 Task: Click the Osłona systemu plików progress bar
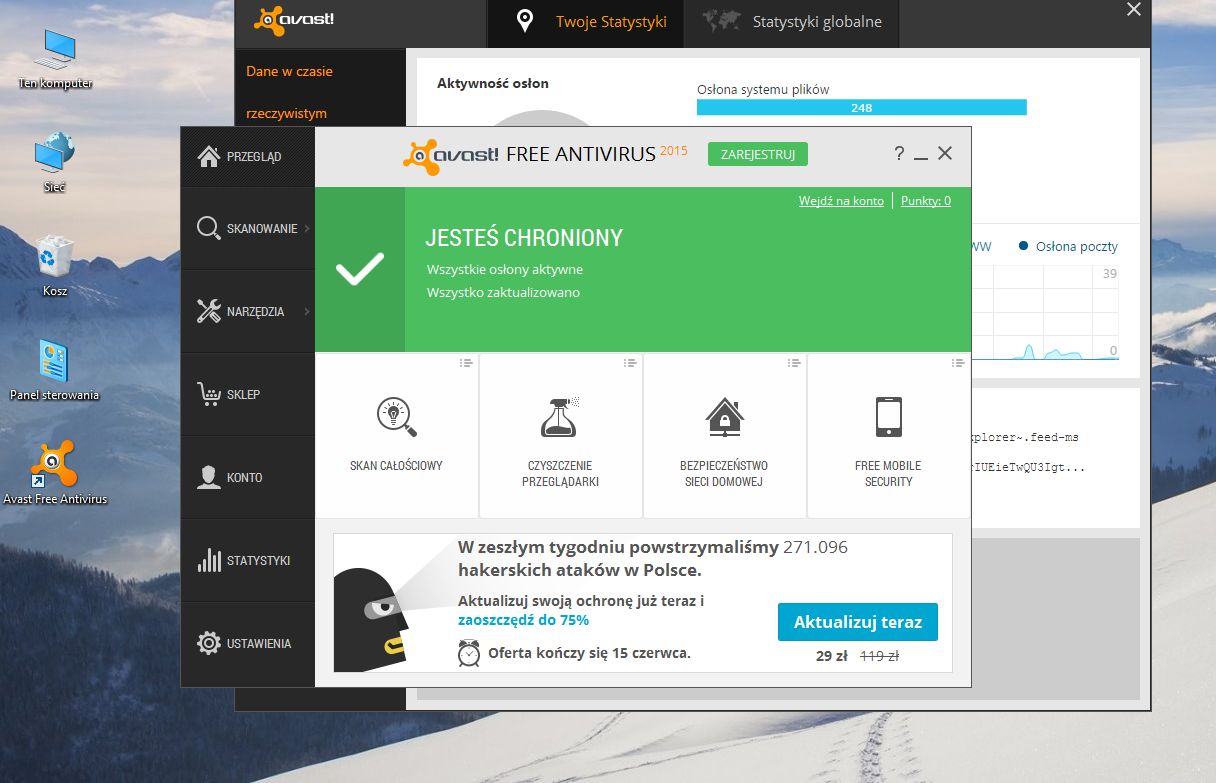coord(862,108)
